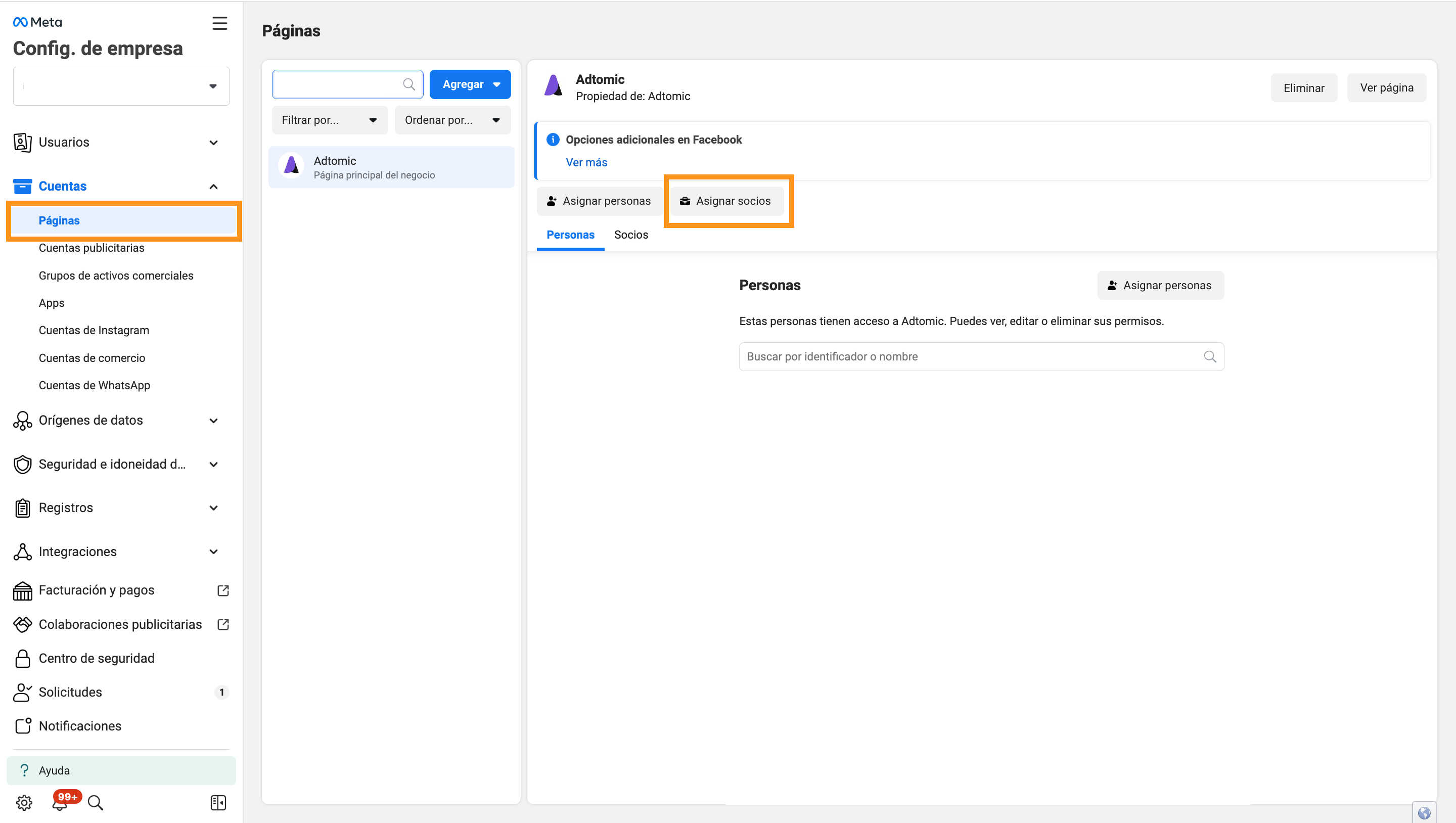Click the Centro de seguridad lock icon
The width and height of the screenshot is (1456, 823).
point(22,659)
